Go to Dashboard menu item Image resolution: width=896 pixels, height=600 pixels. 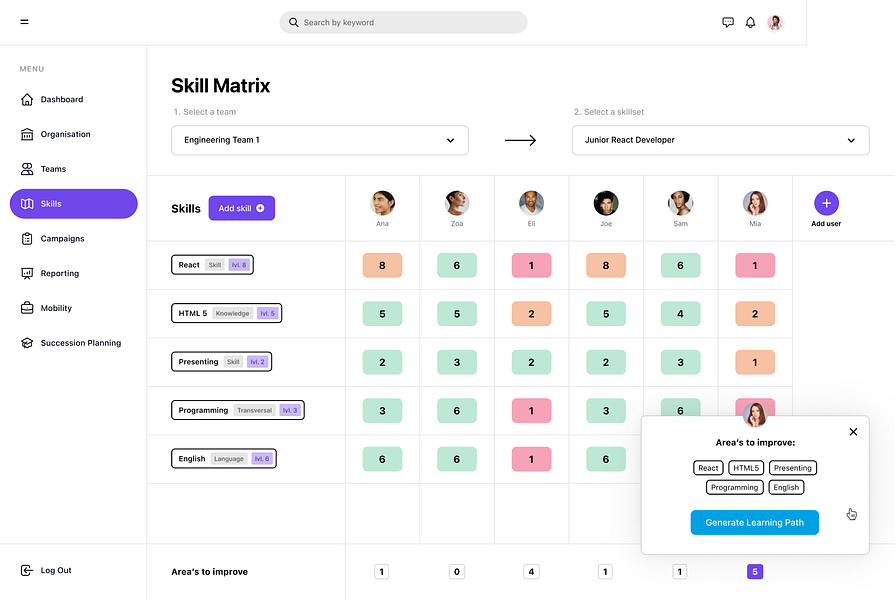(x=62, y=99)
